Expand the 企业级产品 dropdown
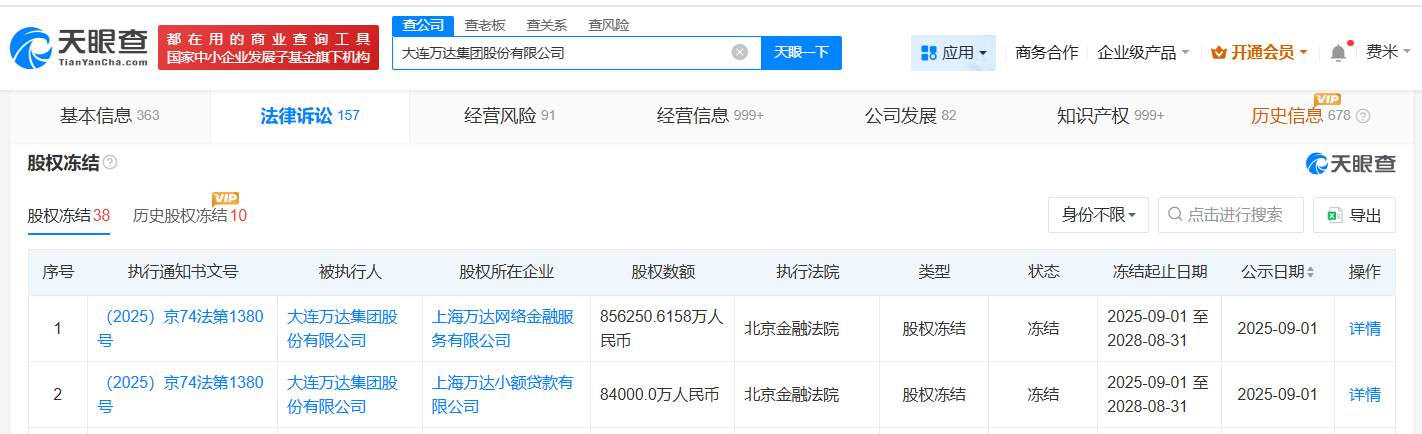 1143,53
